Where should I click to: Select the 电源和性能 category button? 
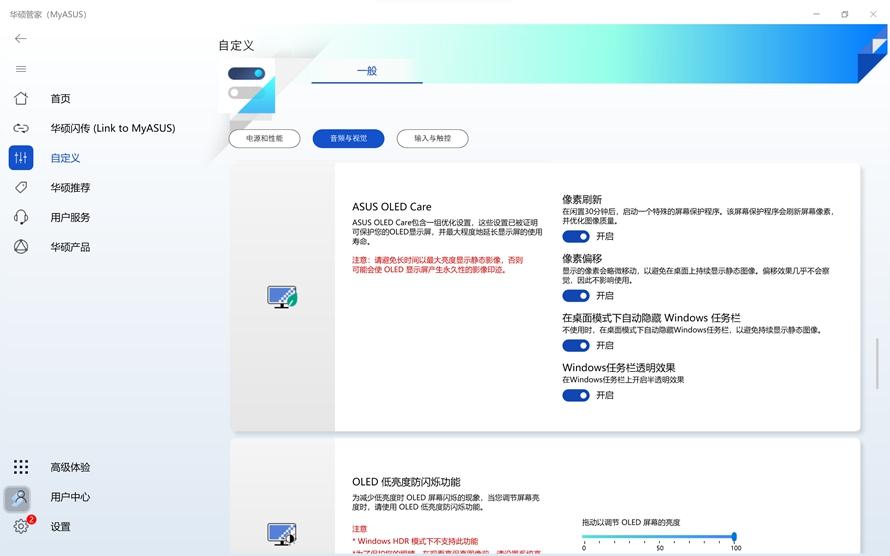point(264,139)
